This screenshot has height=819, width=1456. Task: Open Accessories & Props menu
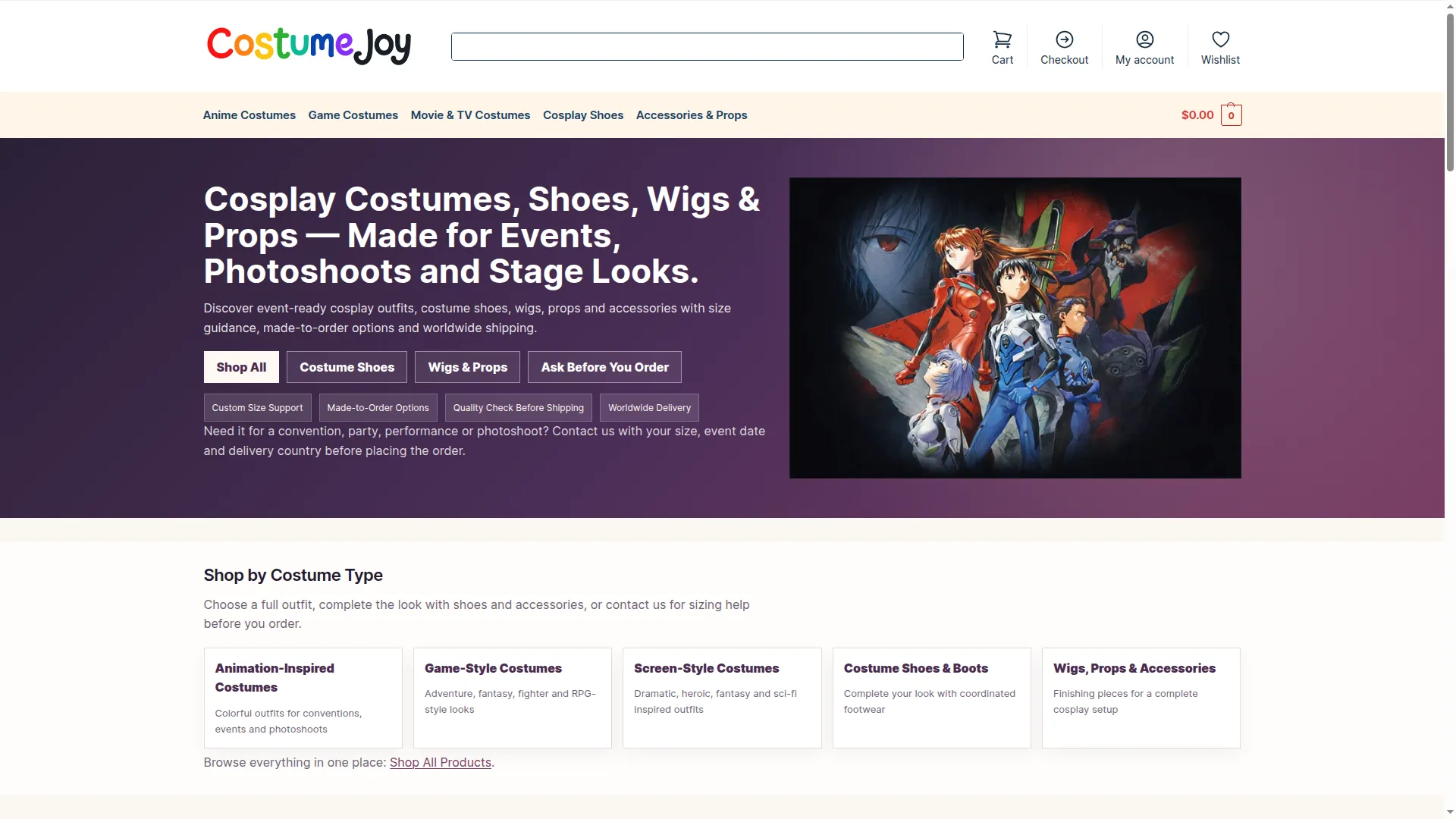pyautogui.click(x=691, y=115)
